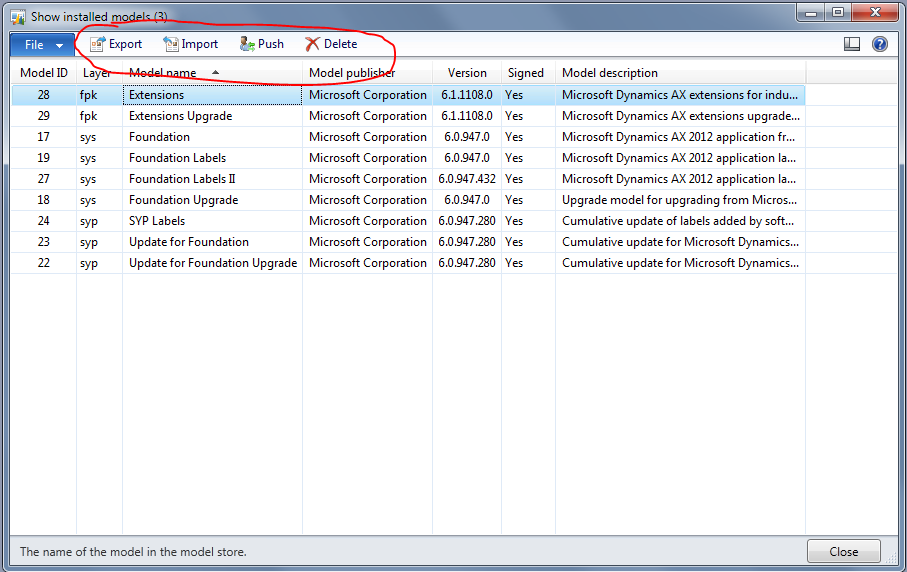Click Model ID 29 cell
Screen dimensions: 907x572
pos(43,116)
